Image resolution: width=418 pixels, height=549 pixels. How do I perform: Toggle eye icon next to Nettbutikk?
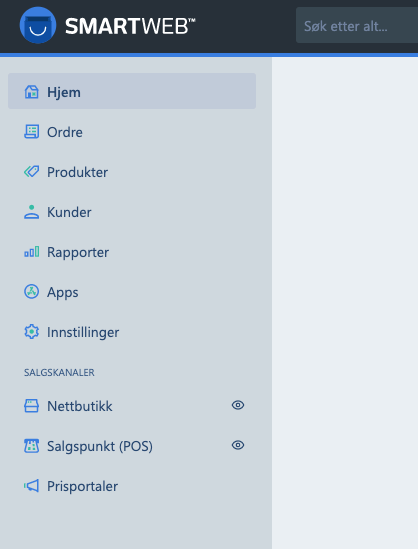238,405
